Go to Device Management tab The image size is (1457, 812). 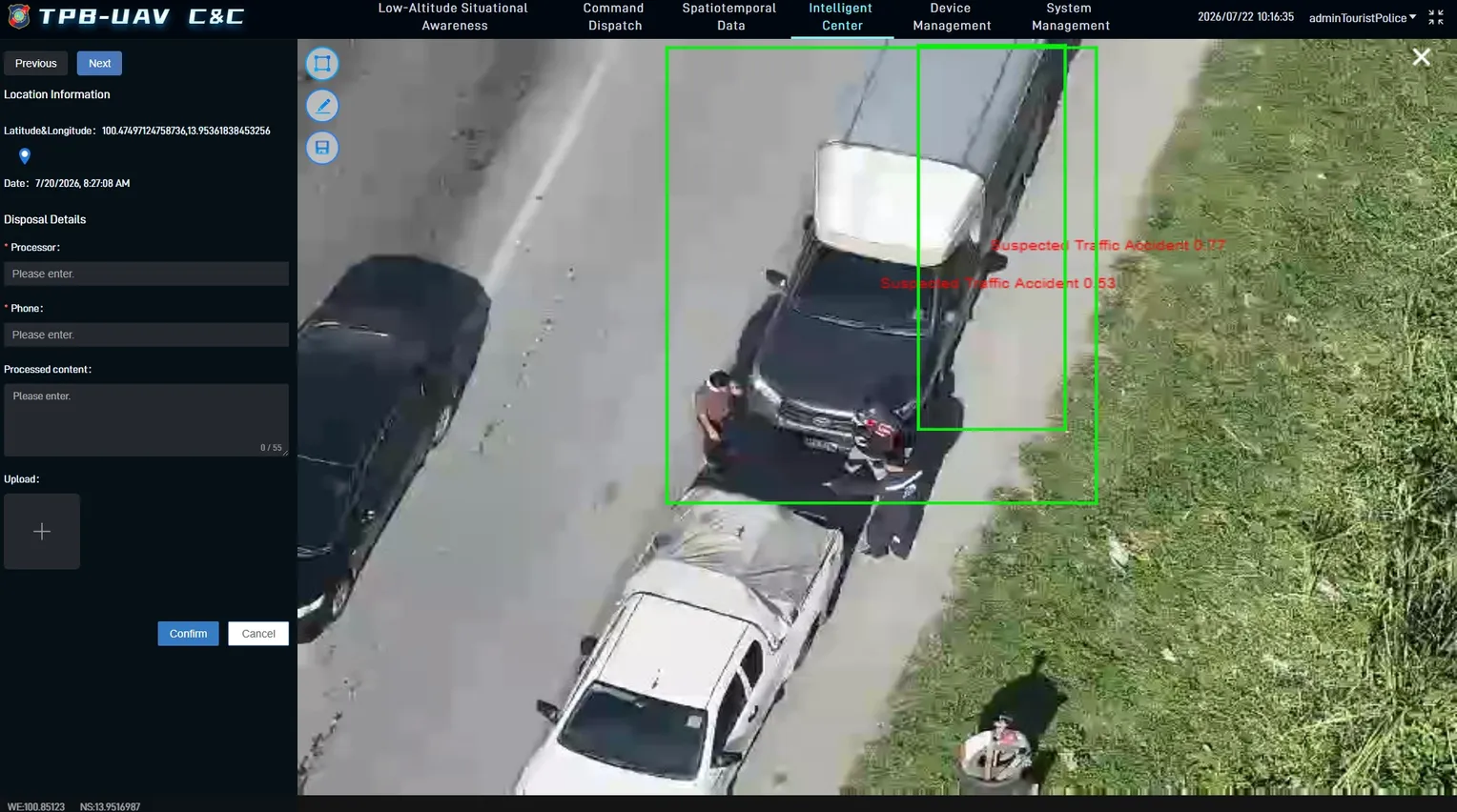(x=952, y=17)
